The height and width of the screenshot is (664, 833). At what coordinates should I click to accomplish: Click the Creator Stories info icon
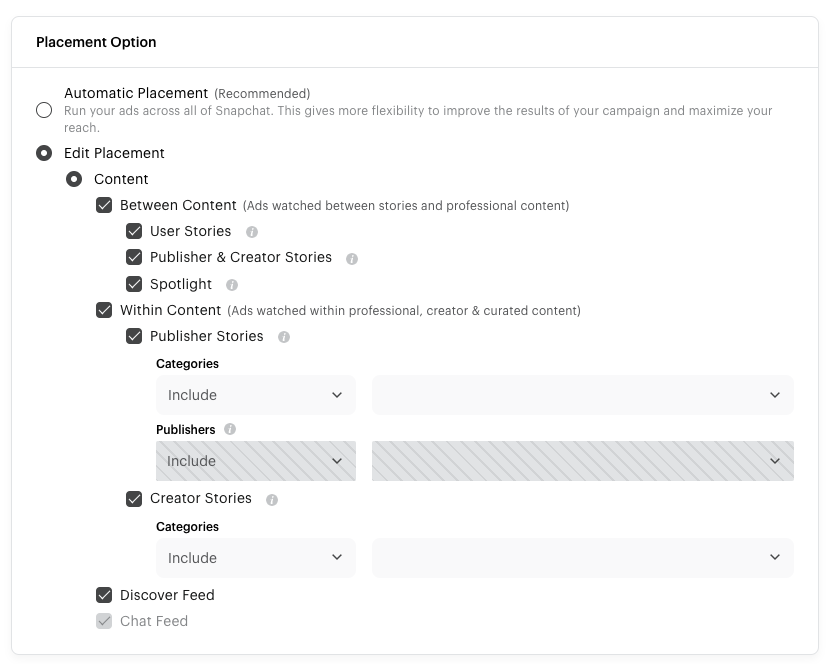coord(272,499)
